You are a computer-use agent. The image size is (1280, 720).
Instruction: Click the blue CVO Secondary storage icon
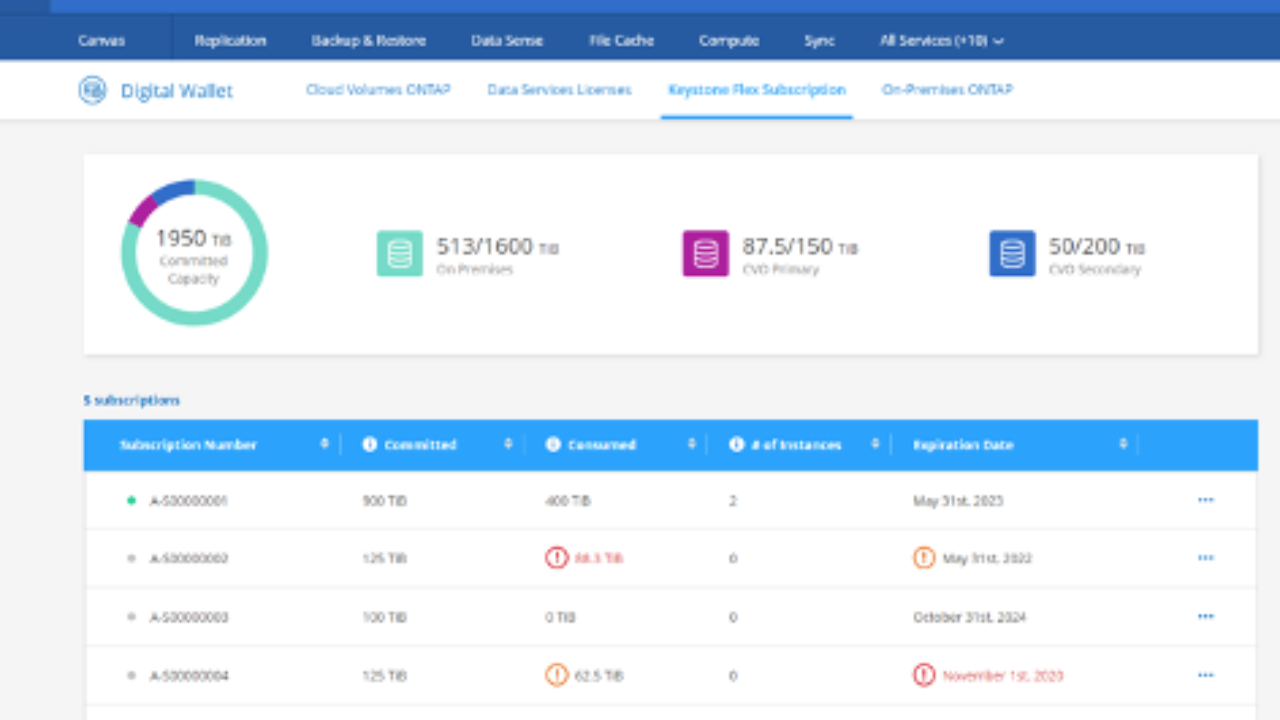coord(1012,253)
